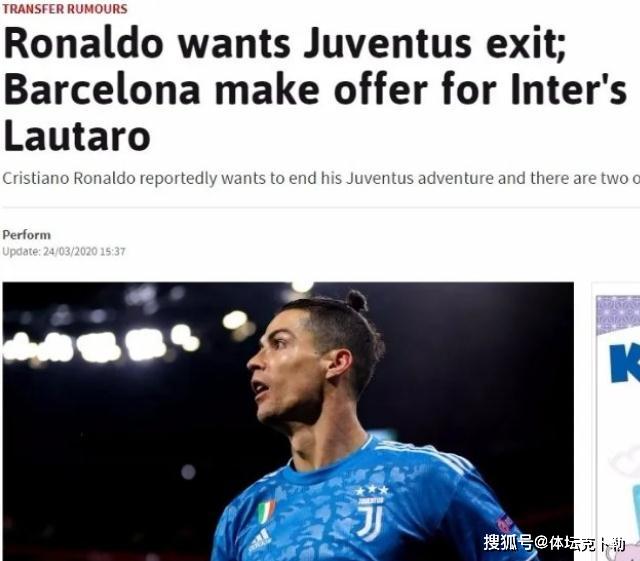Click the Sohu watermark text on the photo
The height and width of the screenshot is (561, 640).
point(554,543)
